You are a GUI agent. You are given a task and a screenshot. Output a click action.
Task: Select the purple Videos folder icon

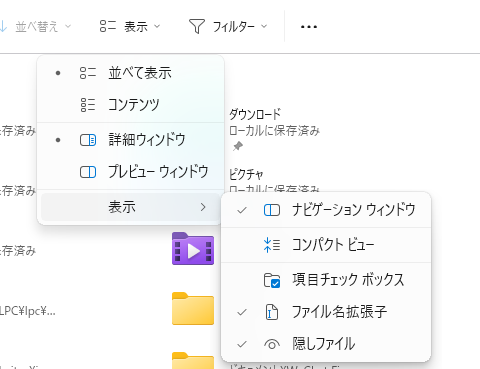click(x=193, y=248)
